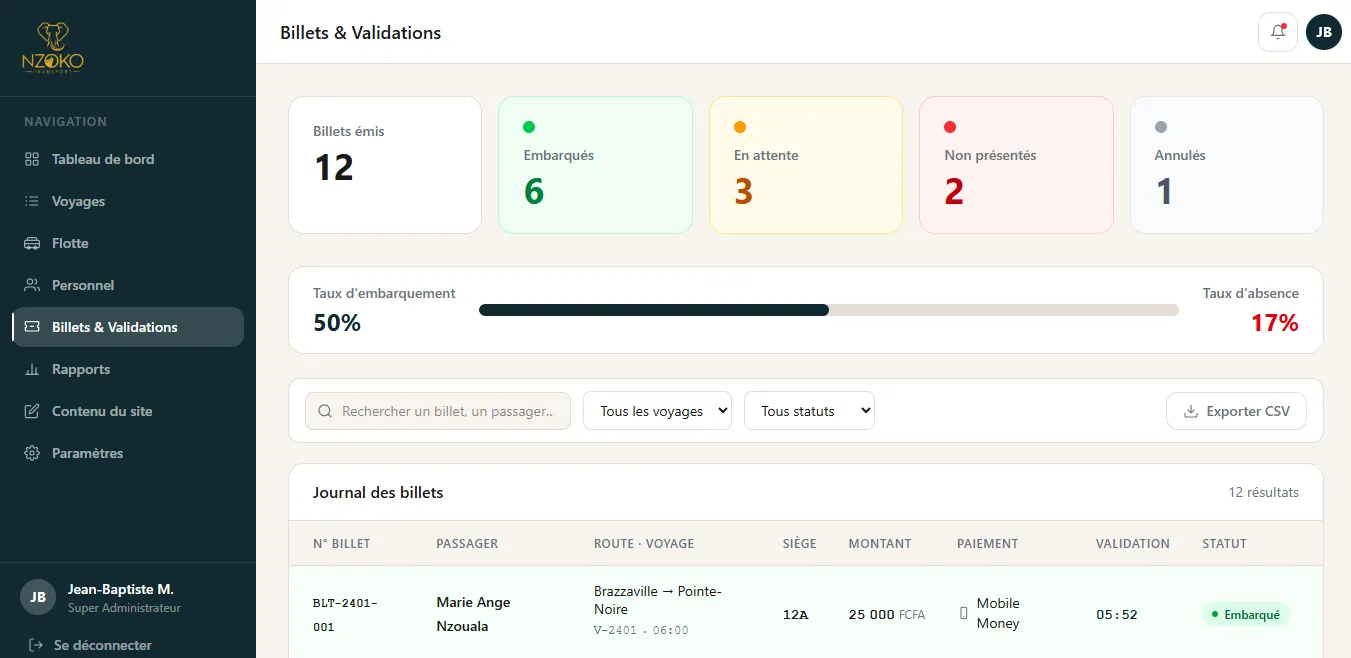Screen dimensions: 1351x658
Task: Click the Embarqué status badge
Action: pyautogui.click(x=1246, y=614)
